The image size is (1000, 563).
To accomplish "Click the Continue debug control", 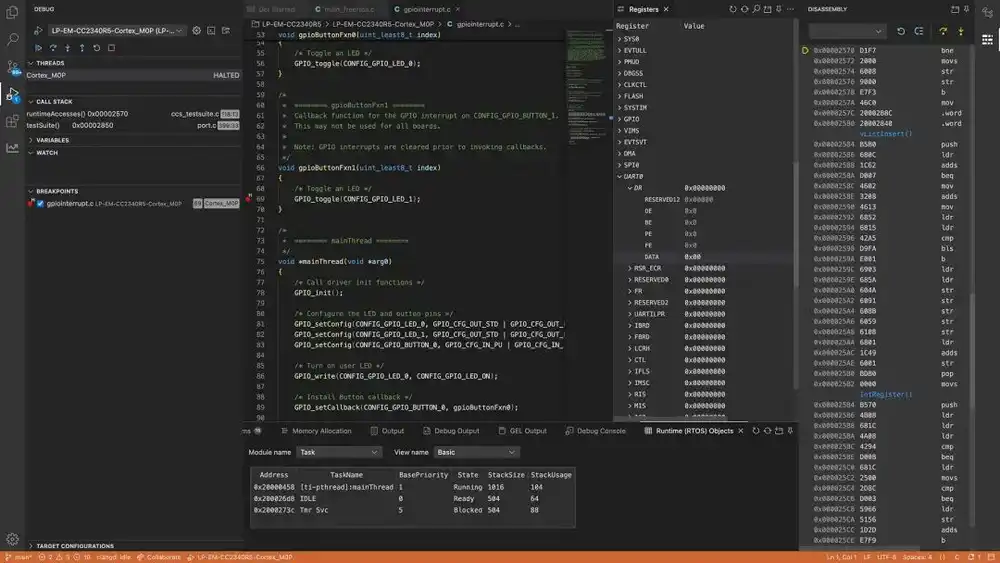I will (38, 48).
